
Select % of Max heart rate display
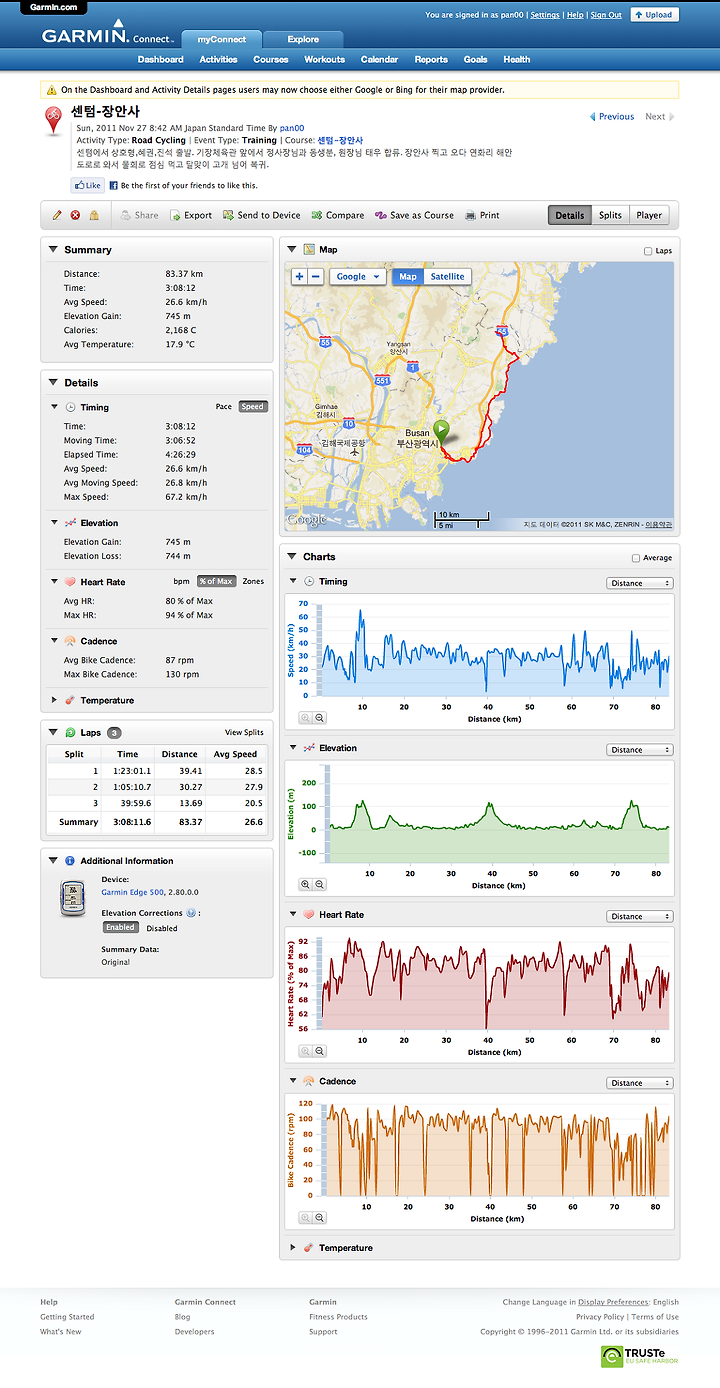[x=216, y=581]
